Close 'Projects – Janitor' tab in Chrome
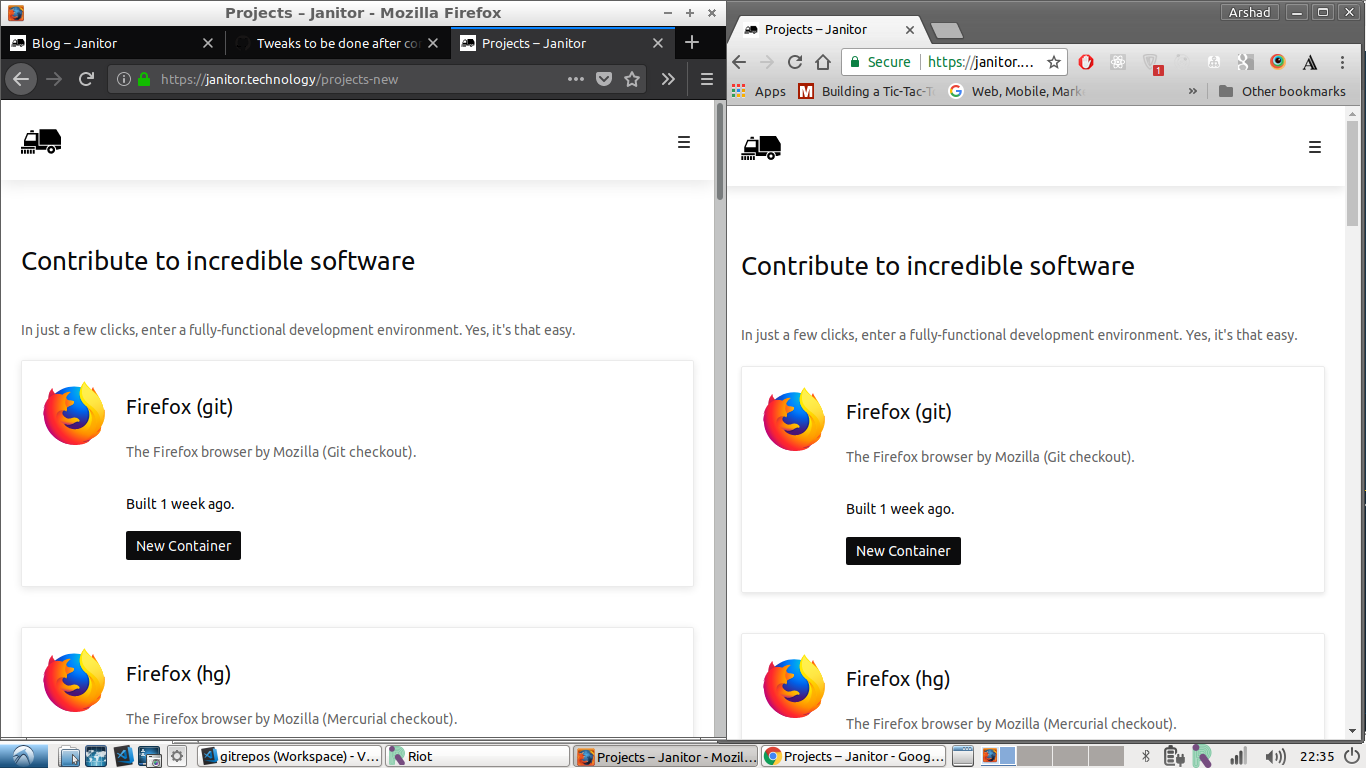The width and height of the screenshot is (1366, 768). (910, 30)
